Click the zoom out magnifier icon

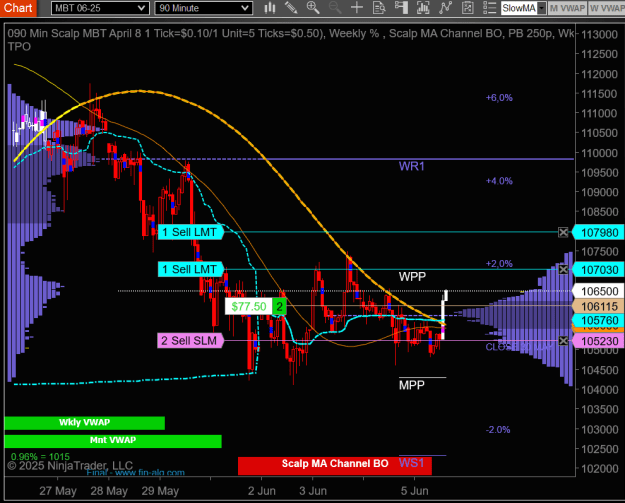[x=335, y=8]
